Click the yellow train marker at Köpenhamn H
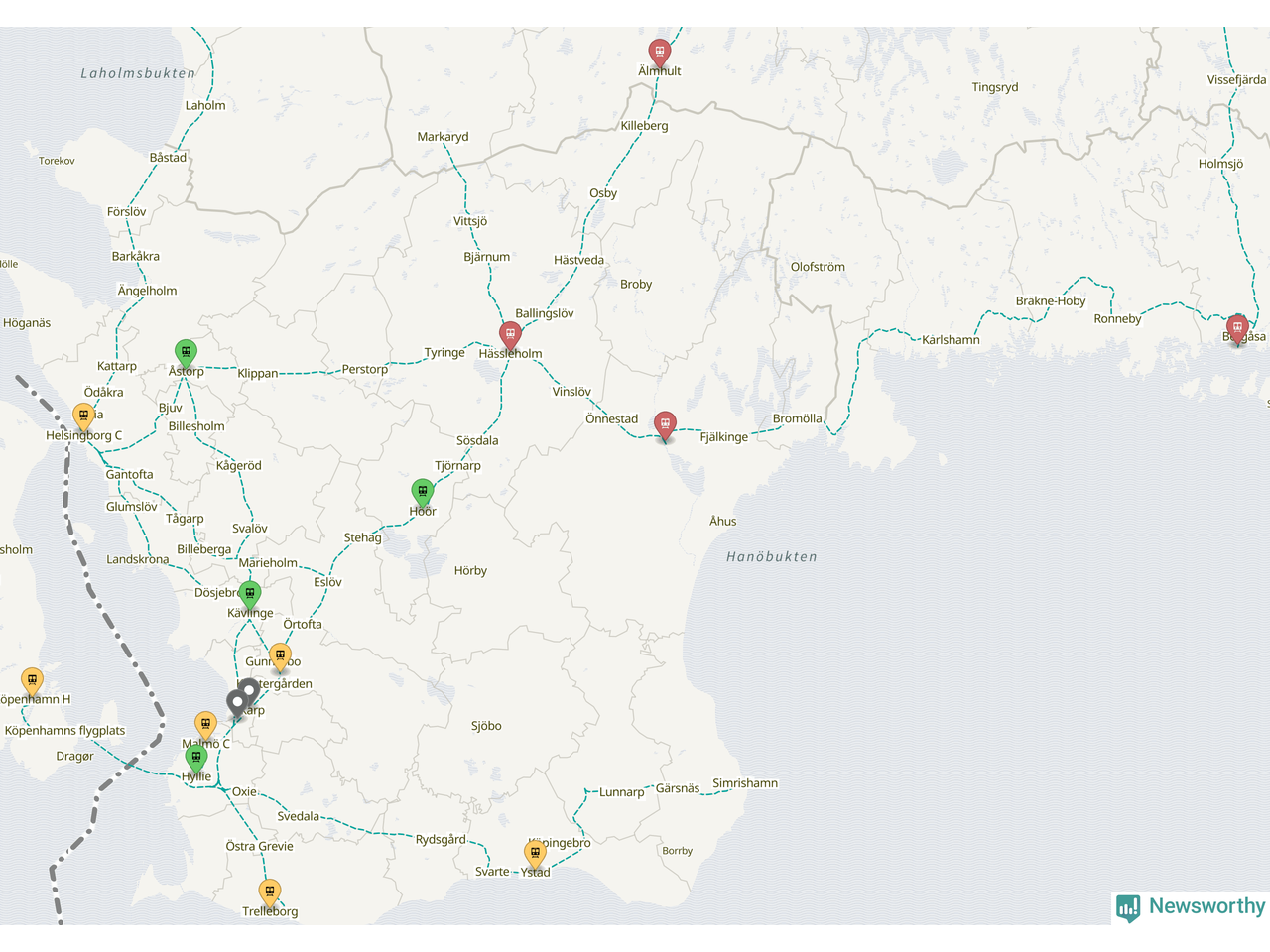This screenshot has height=952, width=1270. tap(32, 681)
